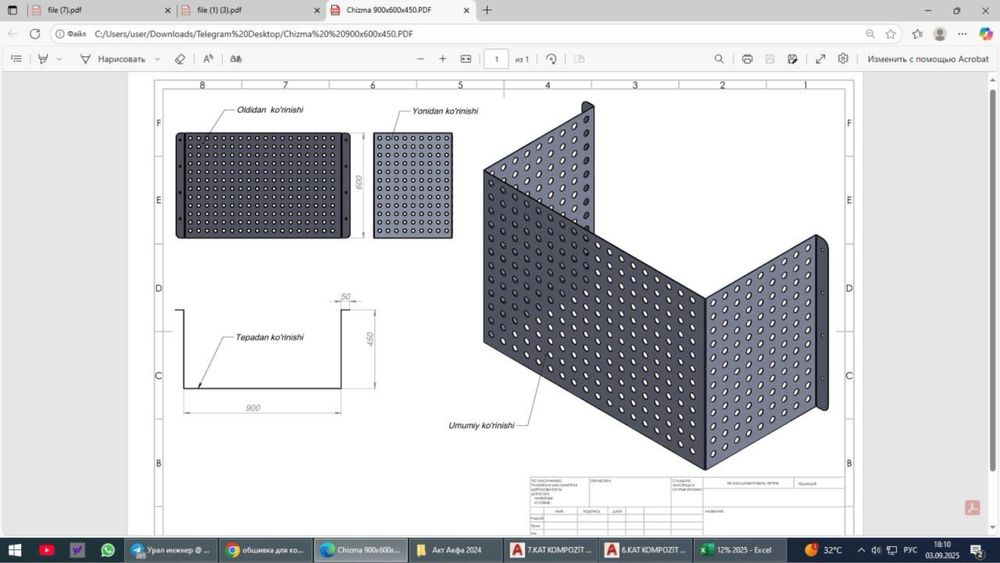Viewport: 1000px width, 563px height.
Task: Open the volume control icon
Action: point(876,550)
